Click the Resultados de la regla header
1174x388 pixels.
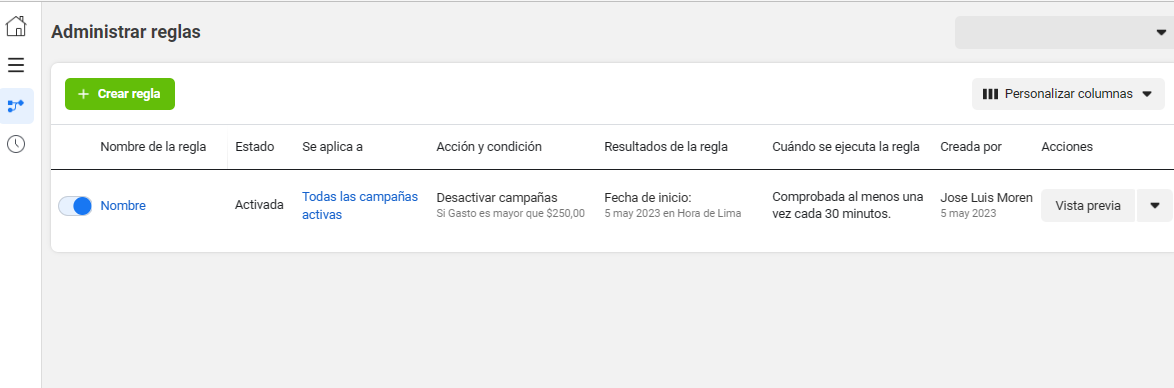click(666, 147)
